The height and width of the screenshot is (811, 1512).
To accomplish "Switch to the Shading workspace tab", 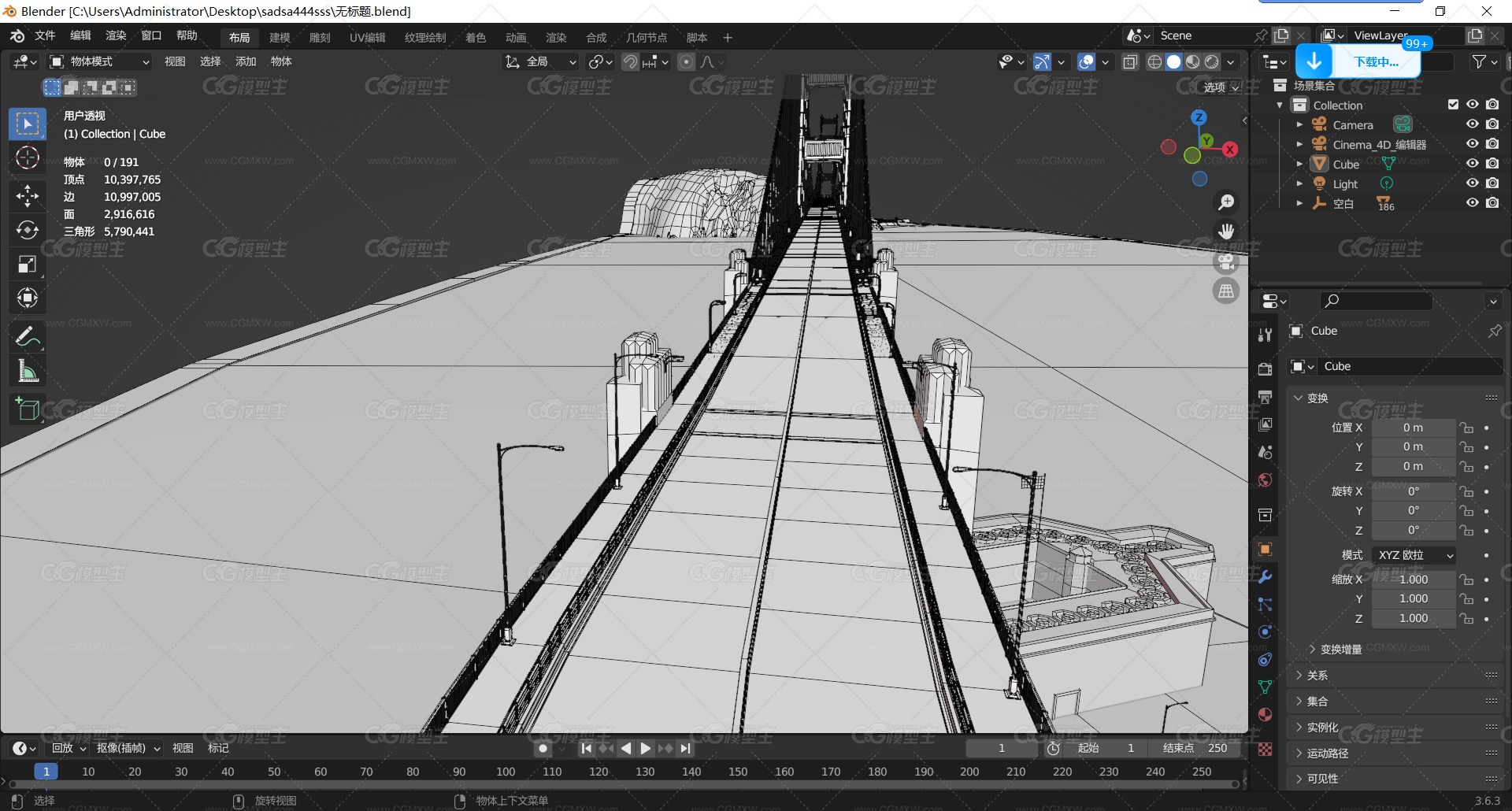I will point(476,38).
